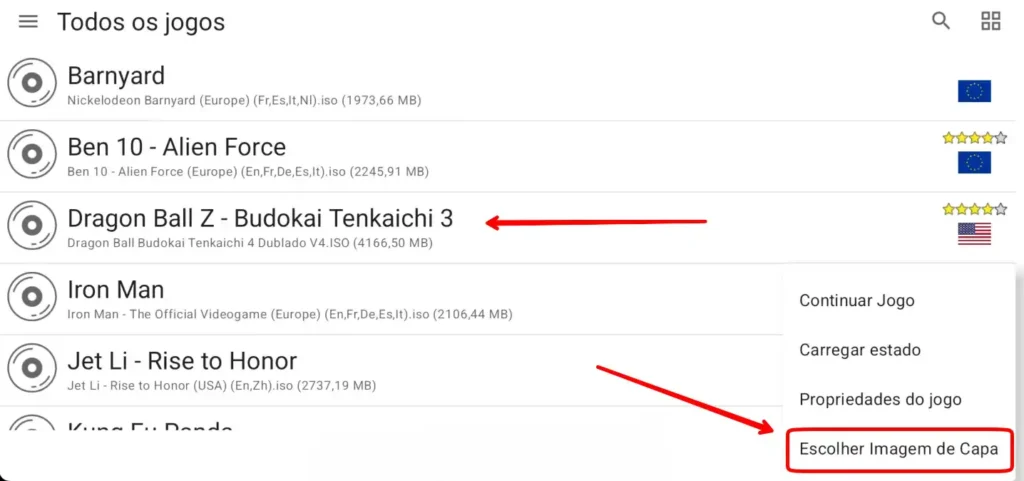The image size is (1024, 481).
Task: Click the USA flag on Dragon Ball Z
Action: [974, 234]
